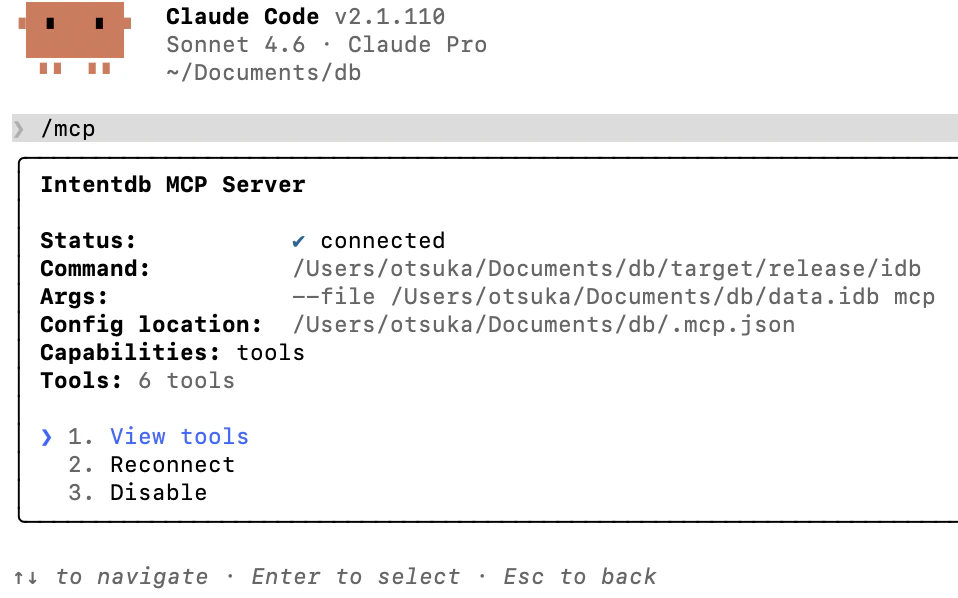Click the .mcp.json config location path
The height and width of the screenshot is (598, 958).
tap(544, 325)
